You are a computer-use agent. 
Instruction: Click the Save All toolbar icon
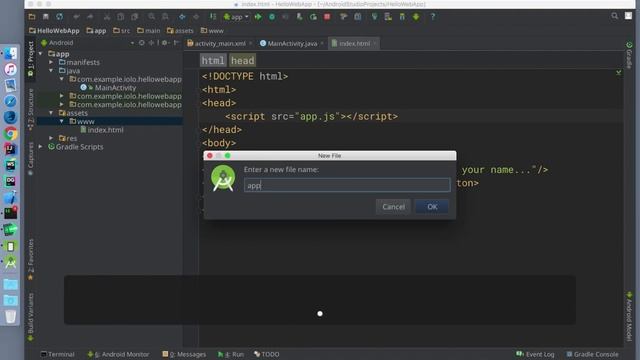[46, 17]
